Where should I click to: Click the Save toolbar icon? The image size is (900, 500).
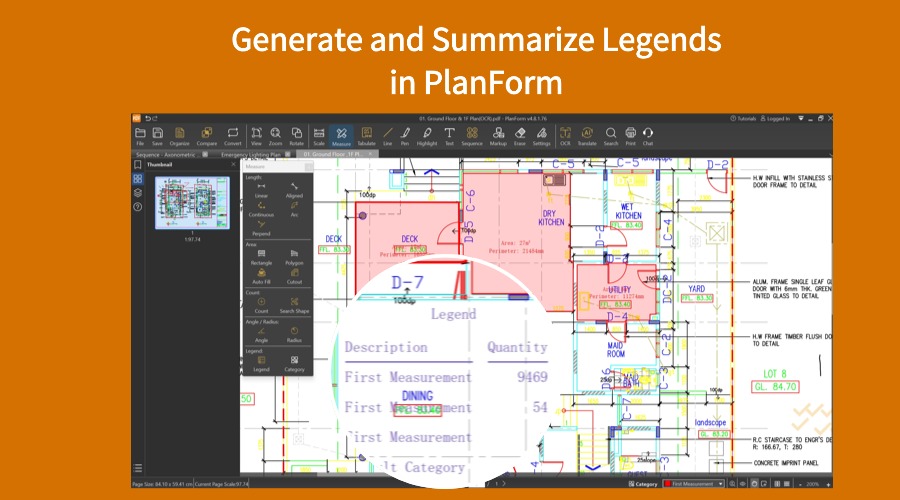[x=157, y=137]
